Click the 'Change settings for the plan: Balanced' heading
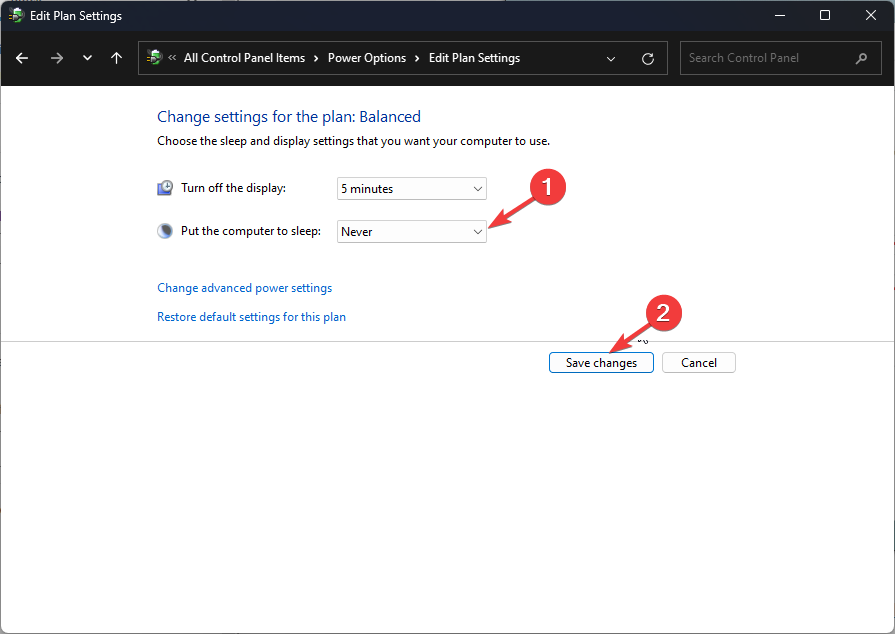The image size is (895, 634). [x=289, y=117]
